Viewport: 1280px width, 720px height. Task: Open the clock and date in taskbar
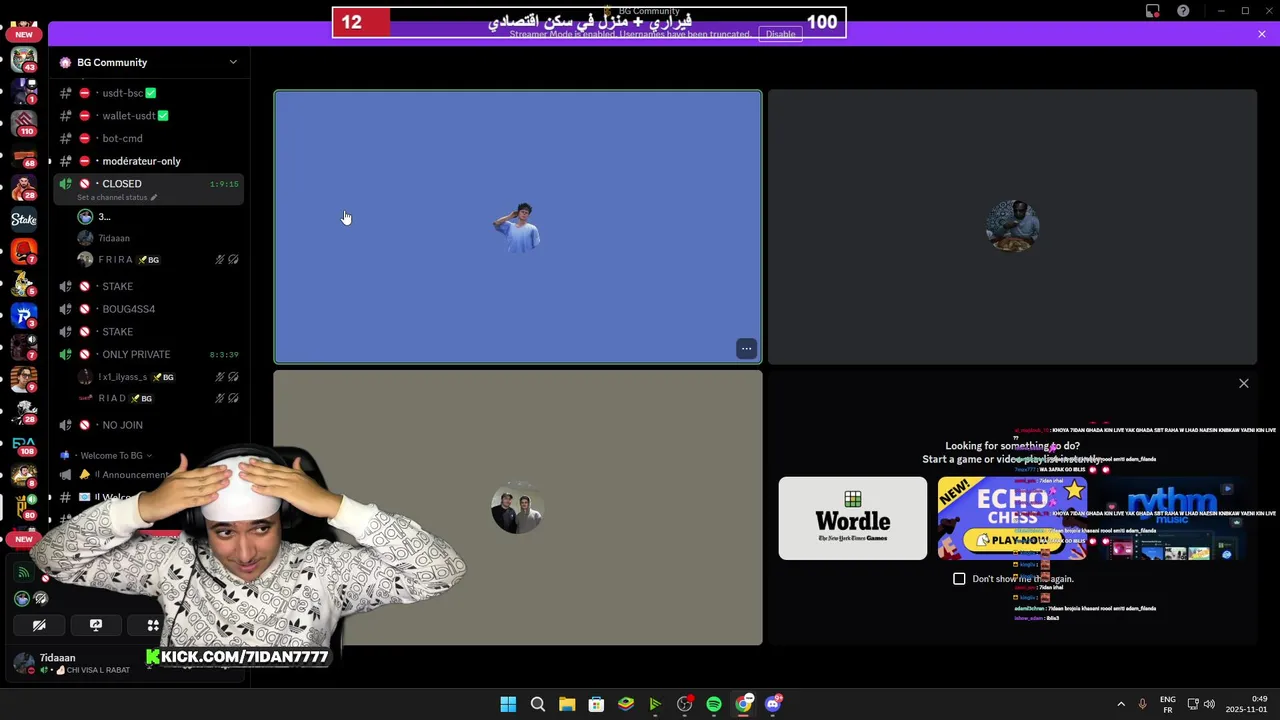1246,704
